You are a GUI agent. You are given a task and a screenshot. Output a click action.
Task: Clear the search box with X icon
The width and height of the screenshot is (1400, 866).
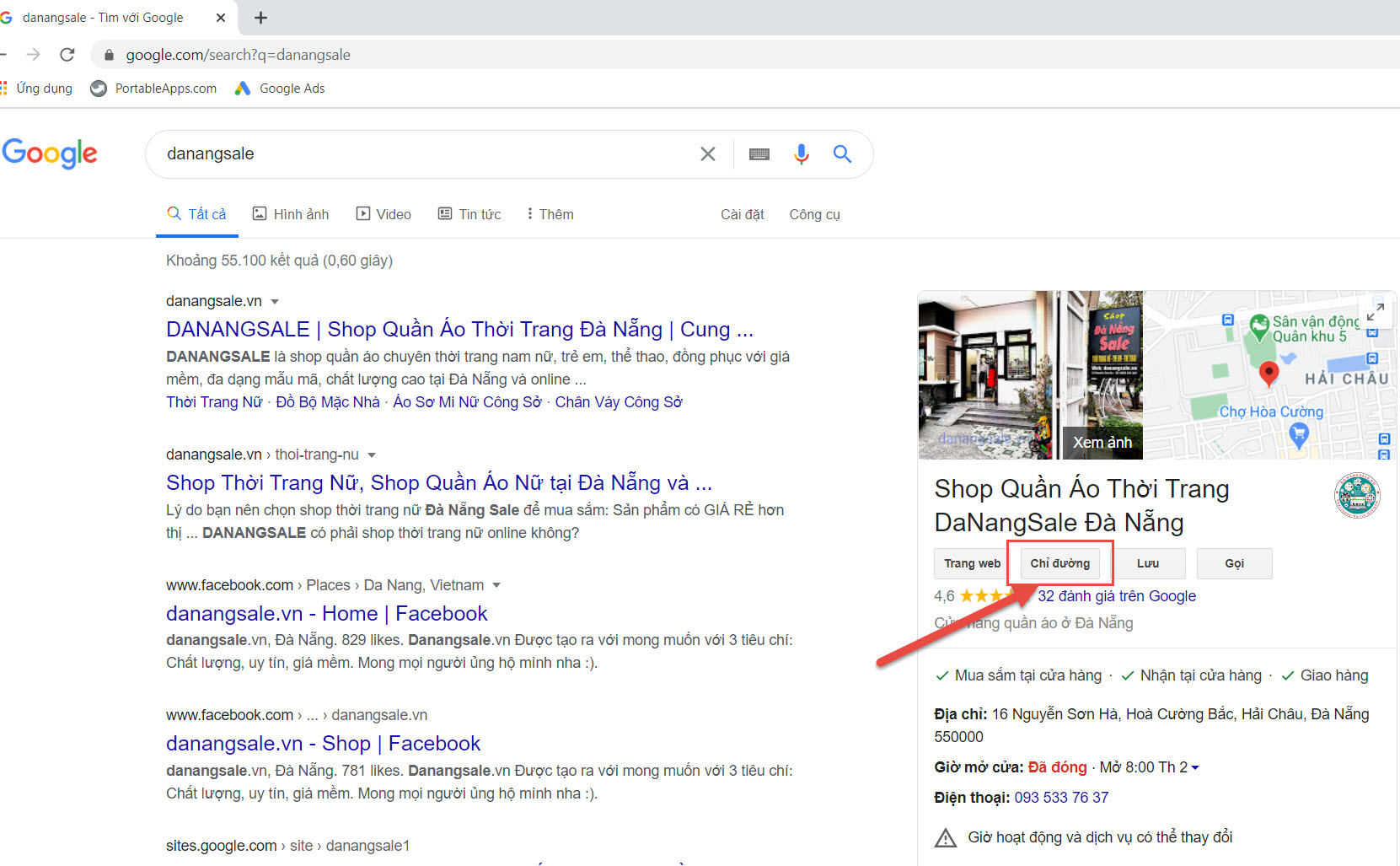click(x=708, y=153)
